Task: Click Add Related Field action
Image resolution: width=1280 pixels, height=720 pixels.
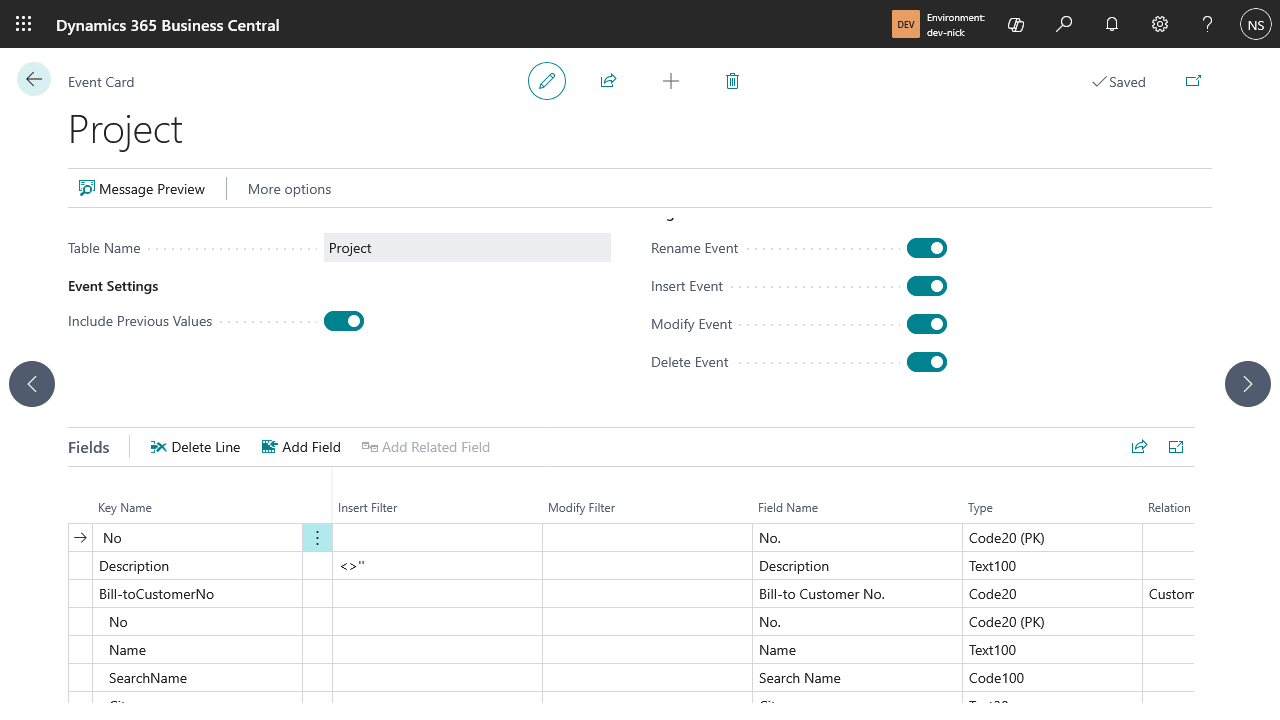Action: point(426,447)
